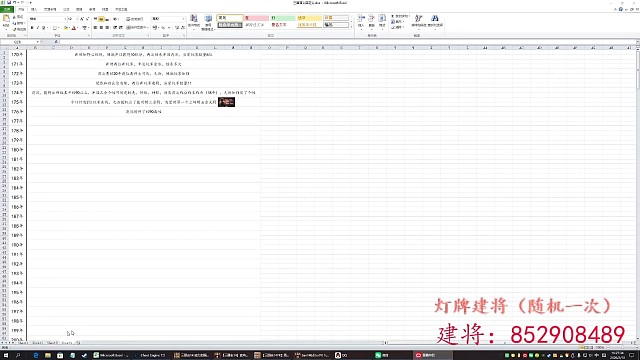
Task: Click the Merge and Center button
Action: [x=137, y=28]
